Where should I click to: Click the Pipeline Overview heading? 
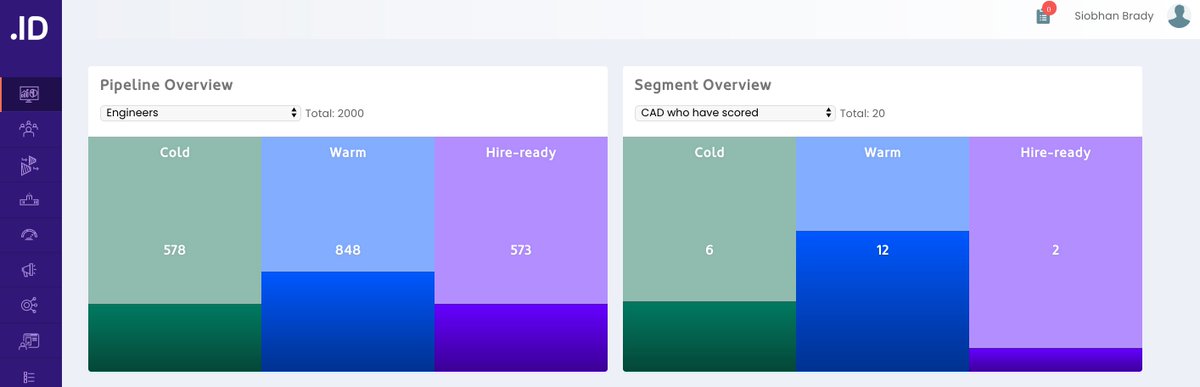166,85
